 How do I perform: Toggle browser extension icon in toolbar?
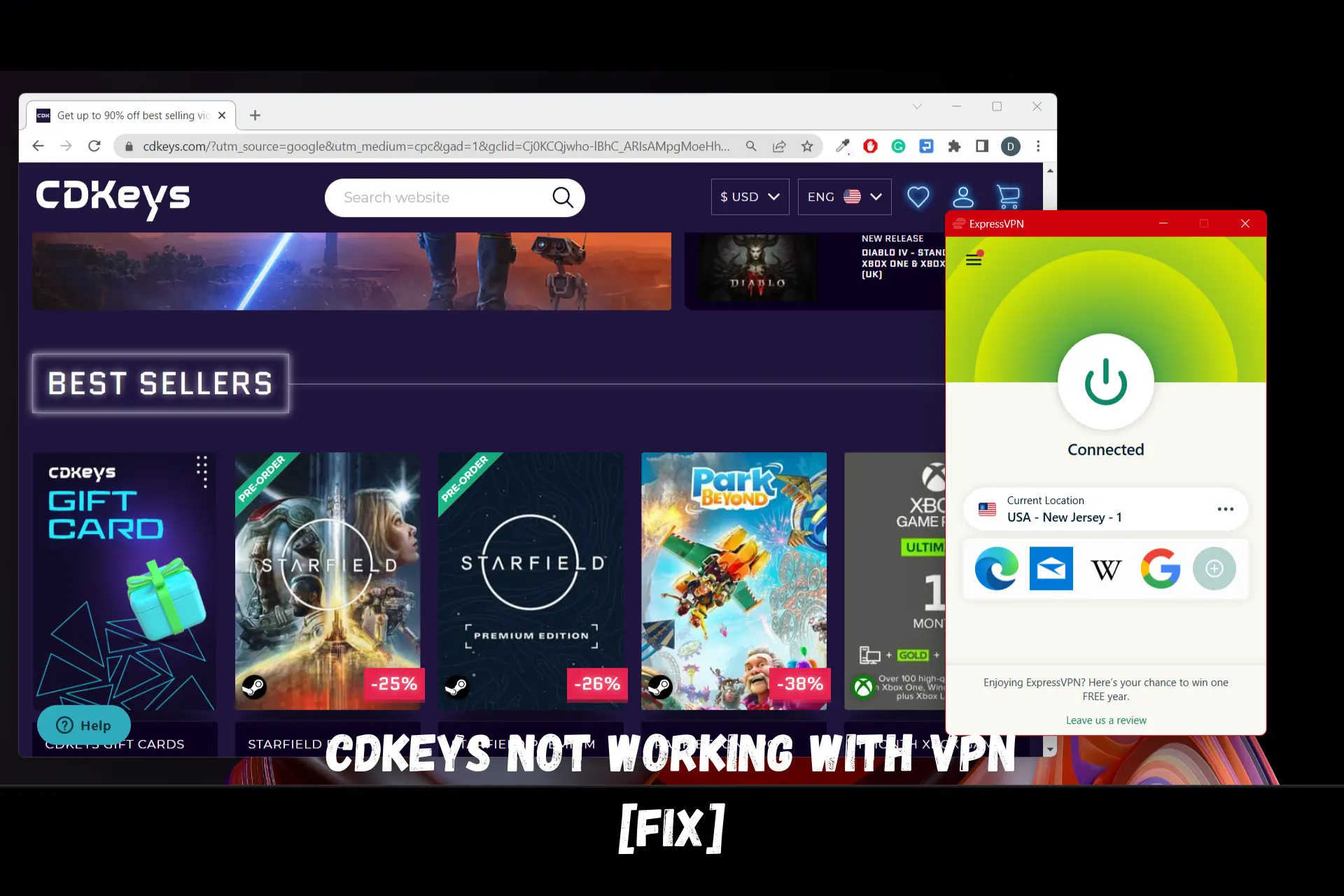(954, 146)
